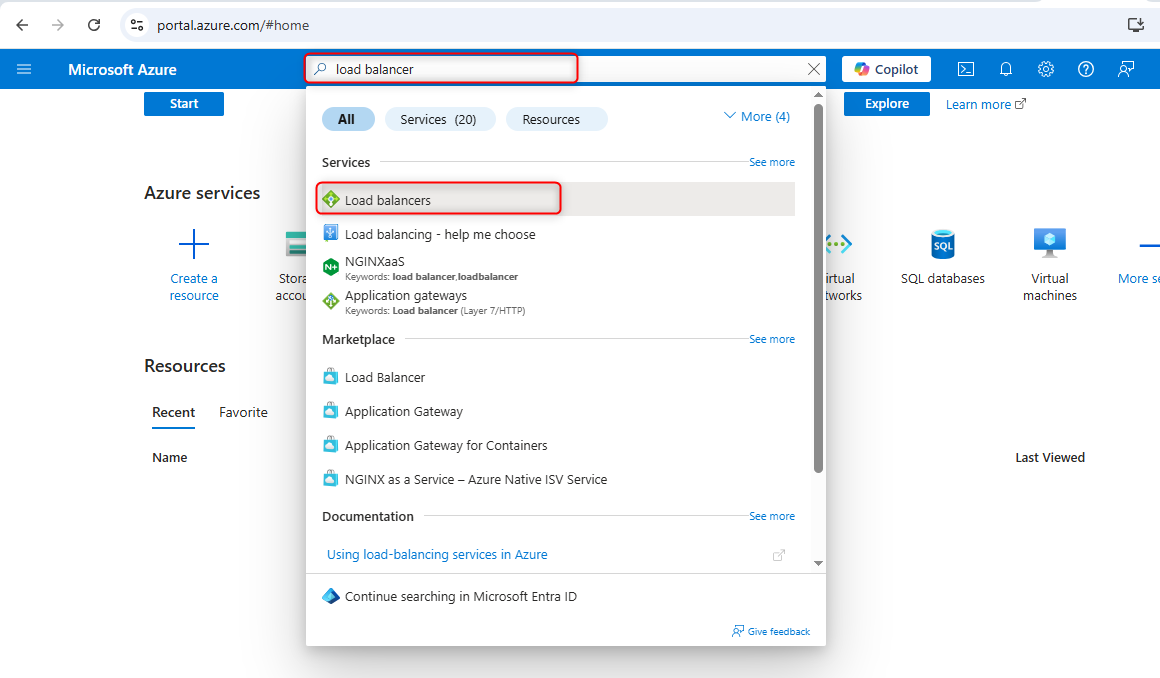Click Marketplace Load Balancer bag icon
The width and height of the screenshot is (1160, 678).
point(331,377)
